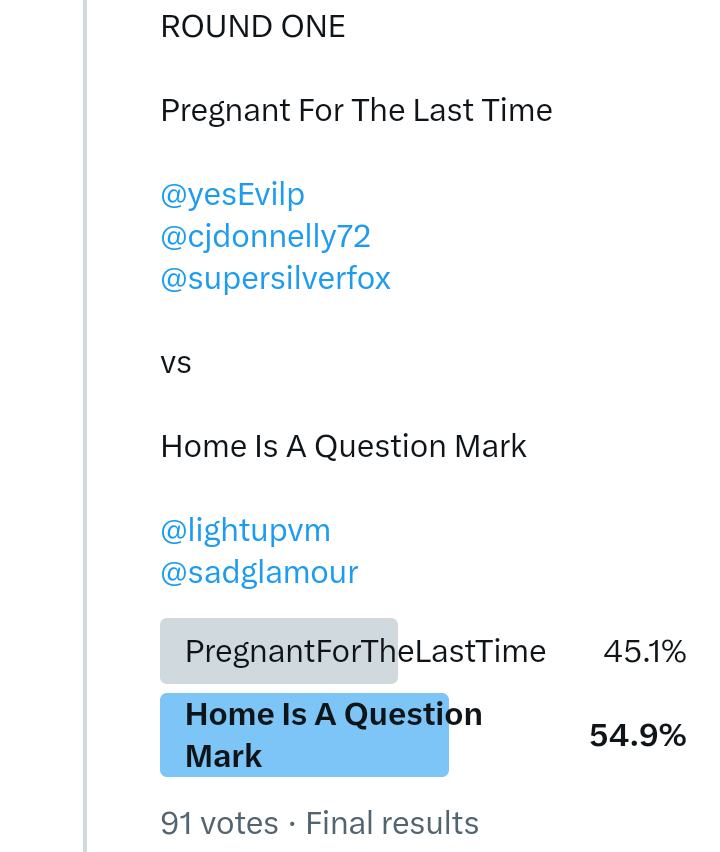Open the @lightupvm mention
The height and width of the screenshot is (852, 720).
tap(245, 530)
